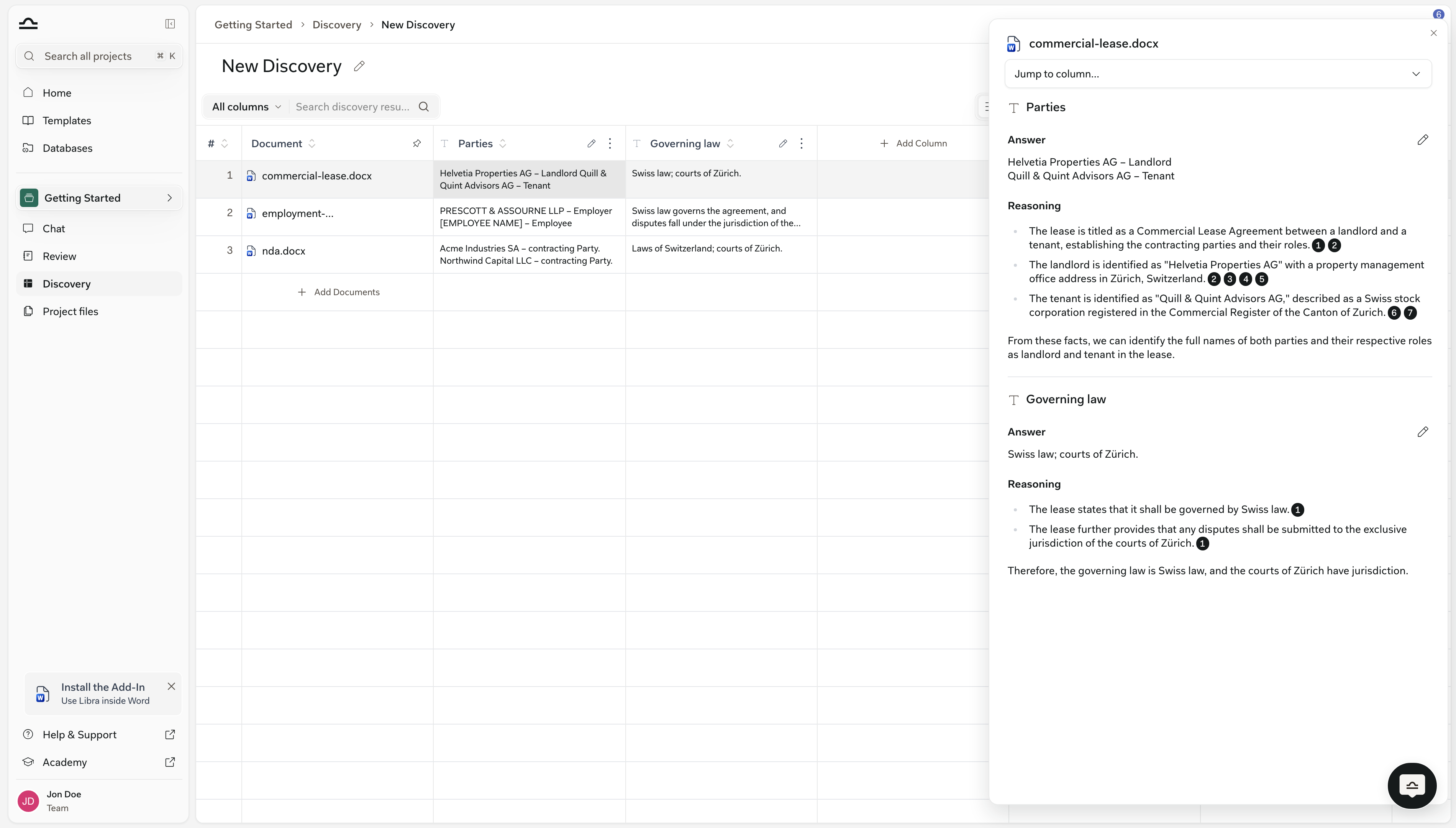
Task: Click the pencil icon beside New Discovery title
Action: pos(359,67)
